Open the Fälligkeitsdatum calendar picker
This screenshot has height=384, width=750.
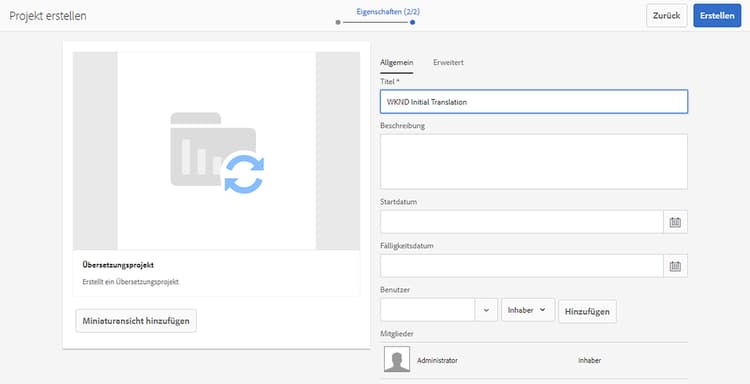pyautogui.click(x=675, y=266)
